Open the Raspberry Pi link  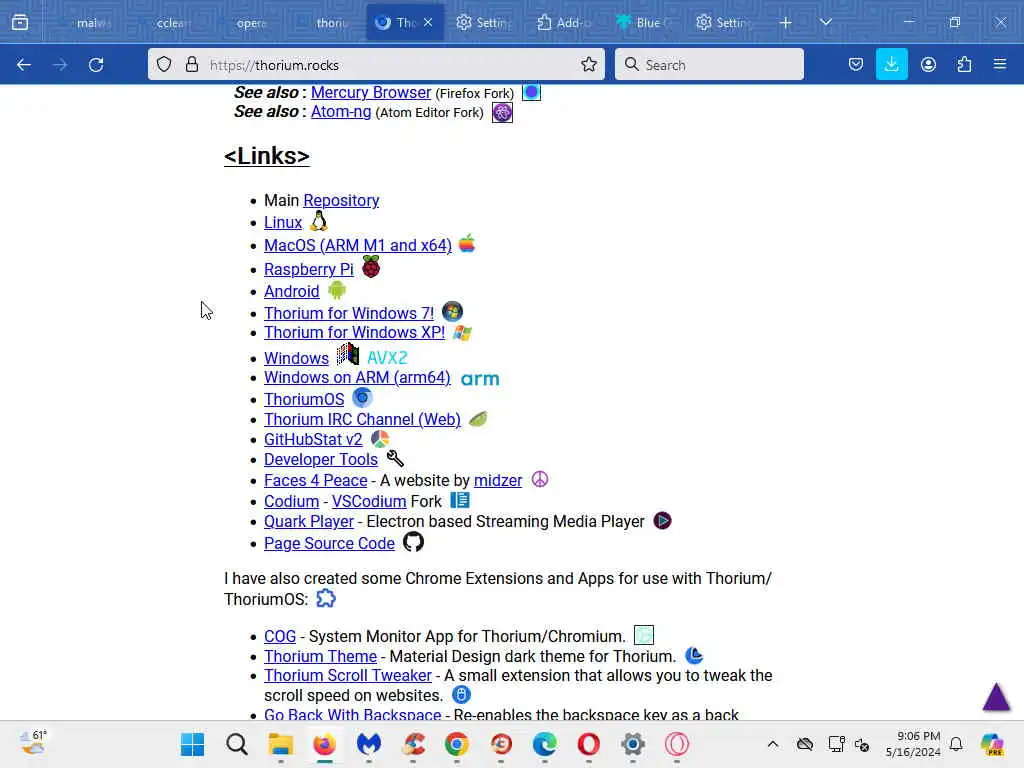click(x=308, y=269)
